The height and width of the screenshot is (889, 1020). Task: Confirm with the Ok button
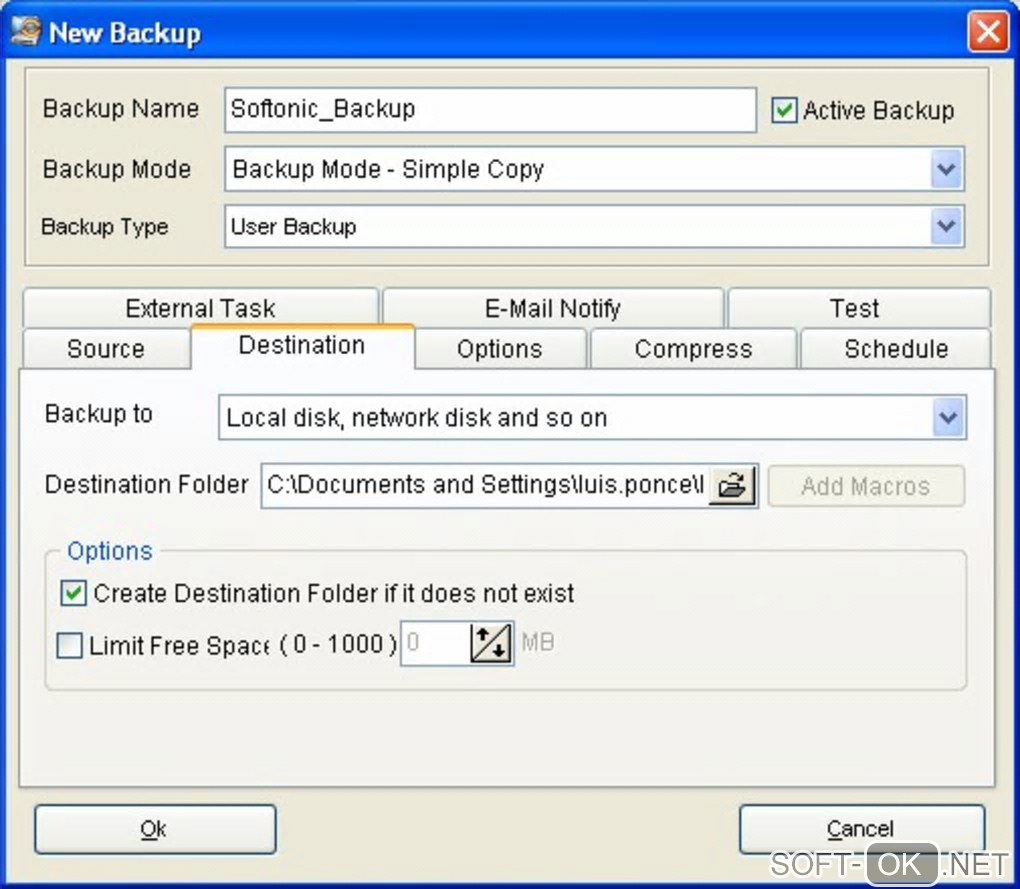click(x=155, y=829)
